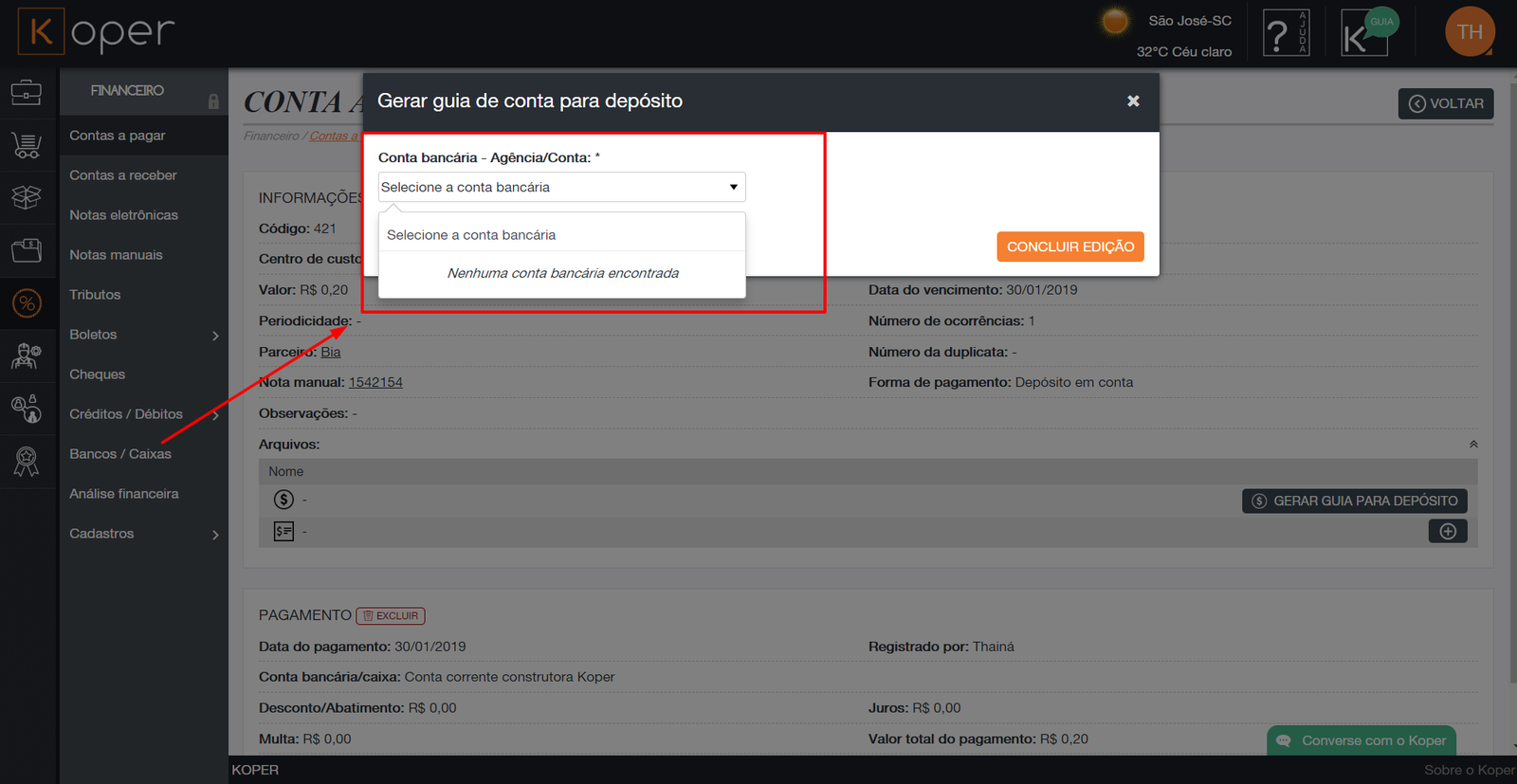The image size is (1517, 784).
Task: Close the Gerar guia dialog
Action: 1133,101
